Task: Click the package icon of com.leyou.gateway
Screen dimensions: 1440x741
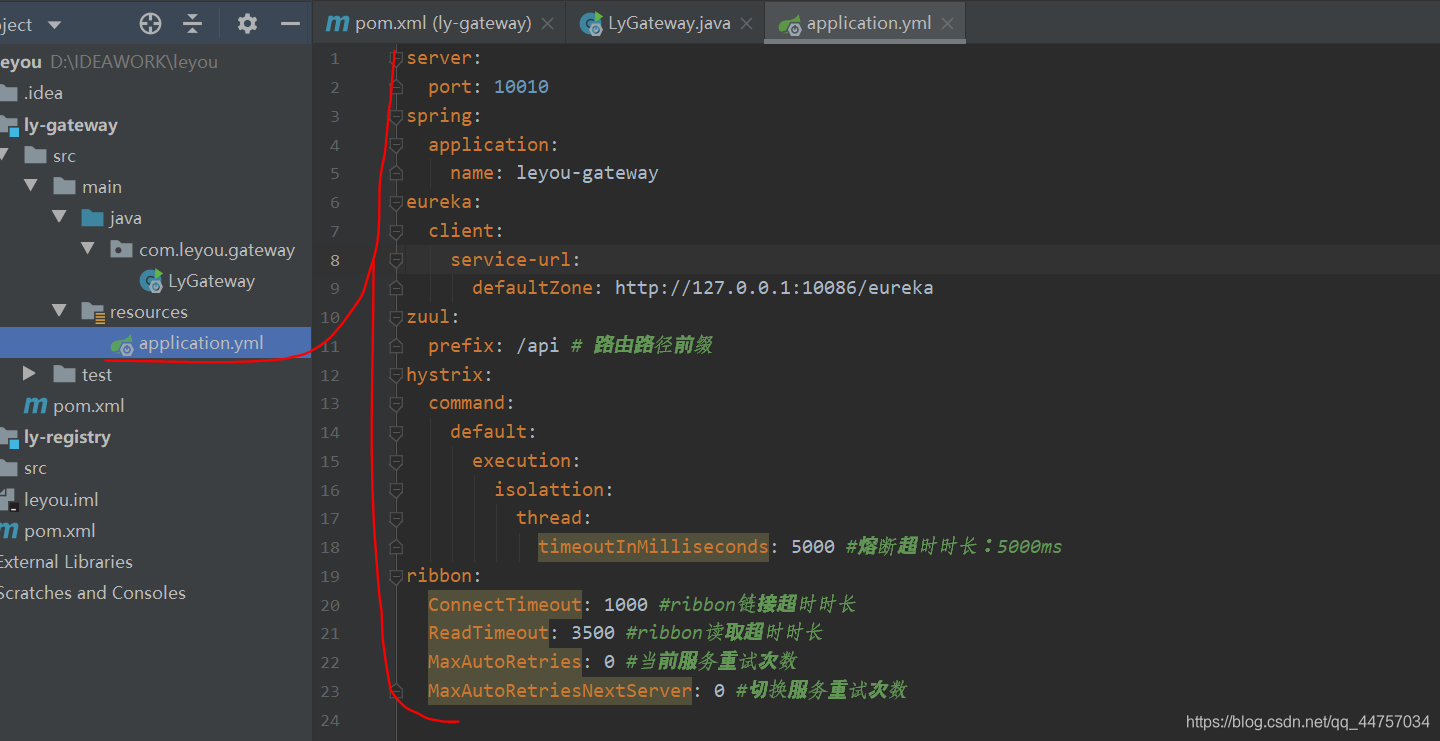Action: [122, 250]
